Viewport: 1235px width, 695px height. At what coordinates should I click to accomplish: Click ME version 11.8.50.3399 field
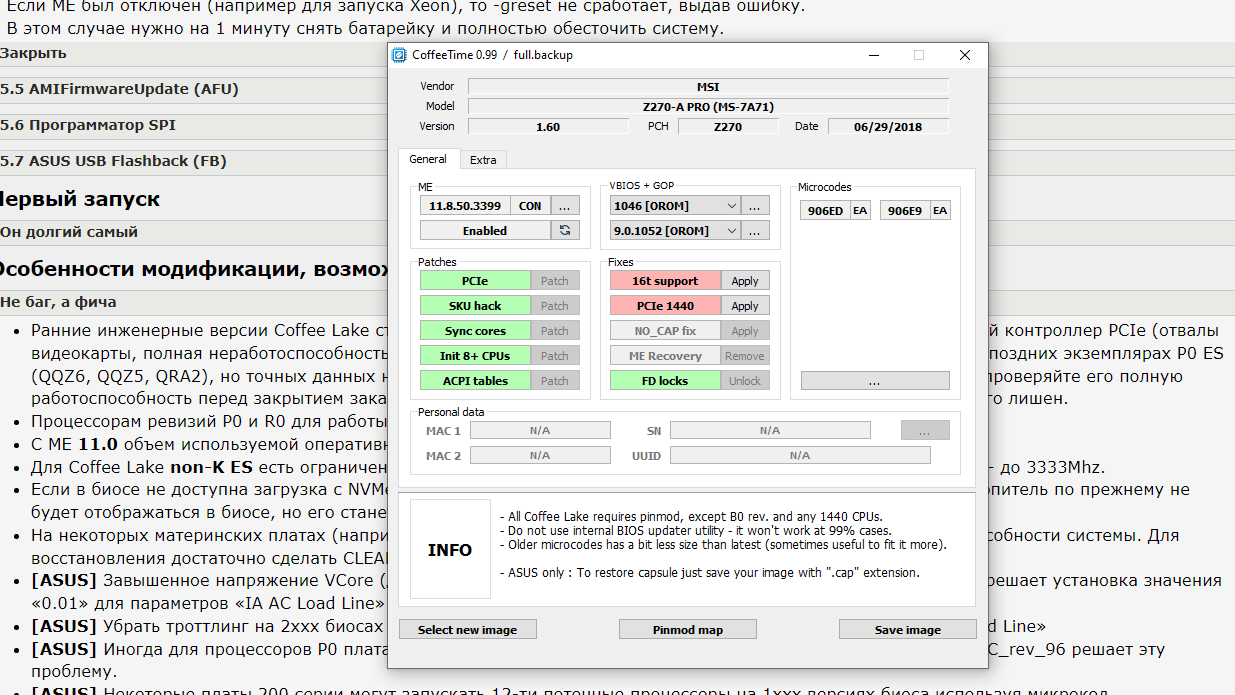465,205
